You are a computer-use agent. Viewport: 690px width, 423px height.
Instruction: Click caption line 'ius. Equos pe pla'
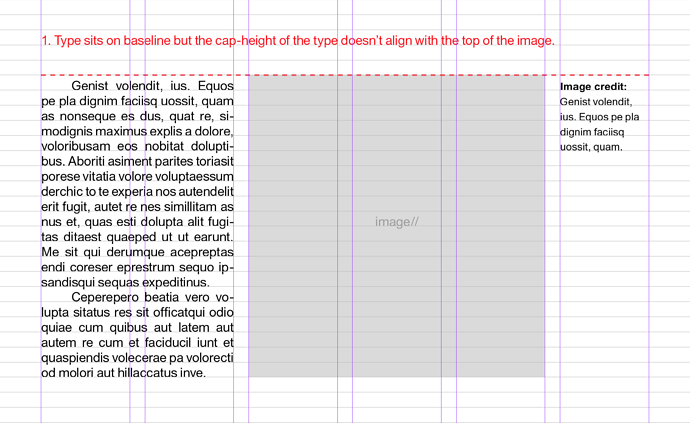pos(599,117)
